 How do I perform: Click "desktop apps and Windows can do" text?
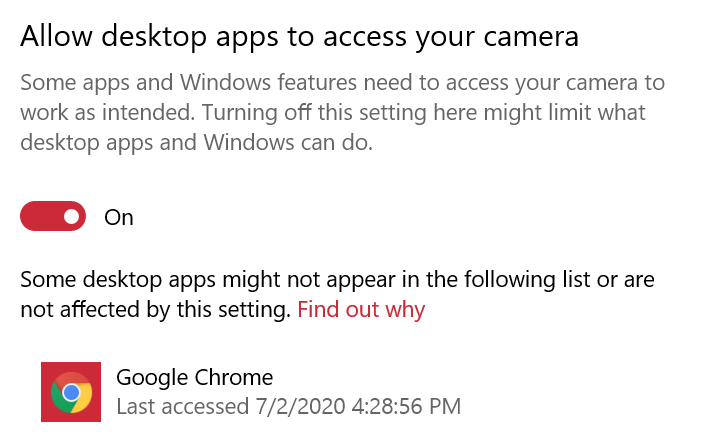[196, 143]
